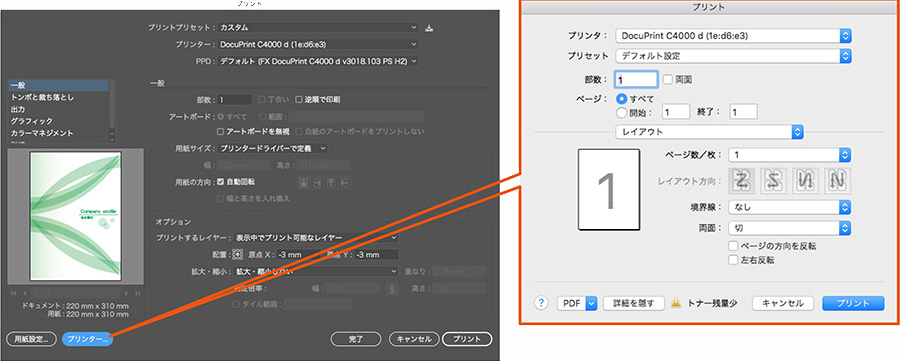
Task: Click the artwork print preview thumbnail
Action: [x=76, y=216]
